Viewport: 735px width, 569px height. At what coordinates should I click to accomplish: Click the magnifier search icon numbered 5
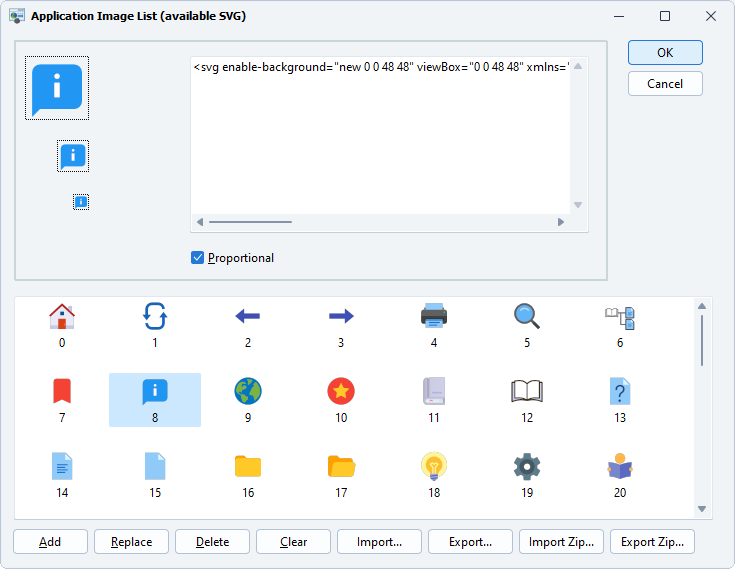[x=527, y=317]
